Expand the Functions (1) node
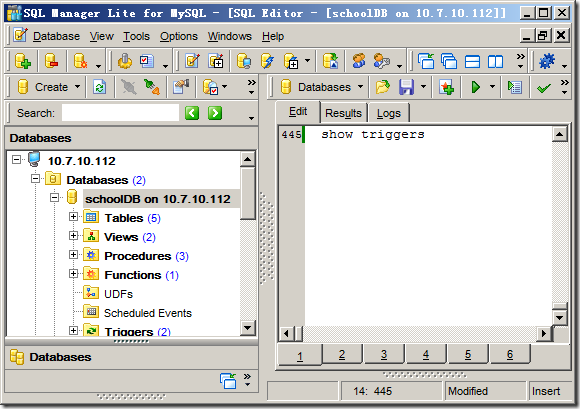The width and height of the screenshot is (580, 409). 73,273
